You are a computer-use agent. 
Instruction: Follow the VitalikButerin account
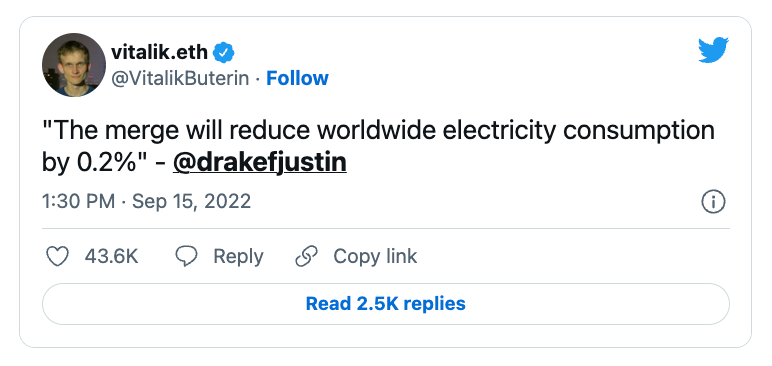tap(297, 78)
